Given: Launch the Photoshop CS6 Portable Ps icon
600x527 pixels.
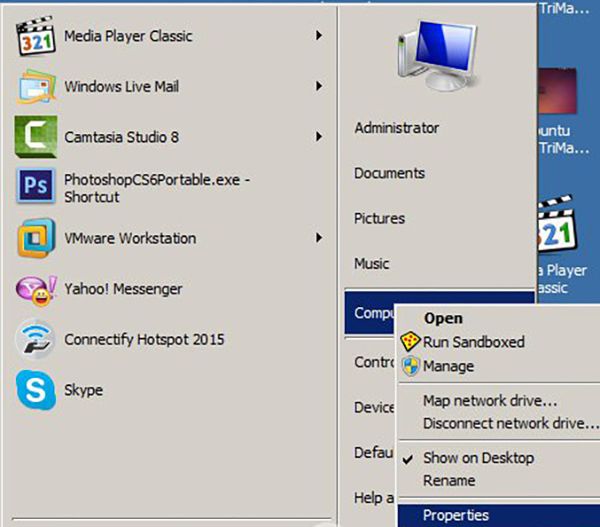Looking at the screenshot, I should 36,186.
